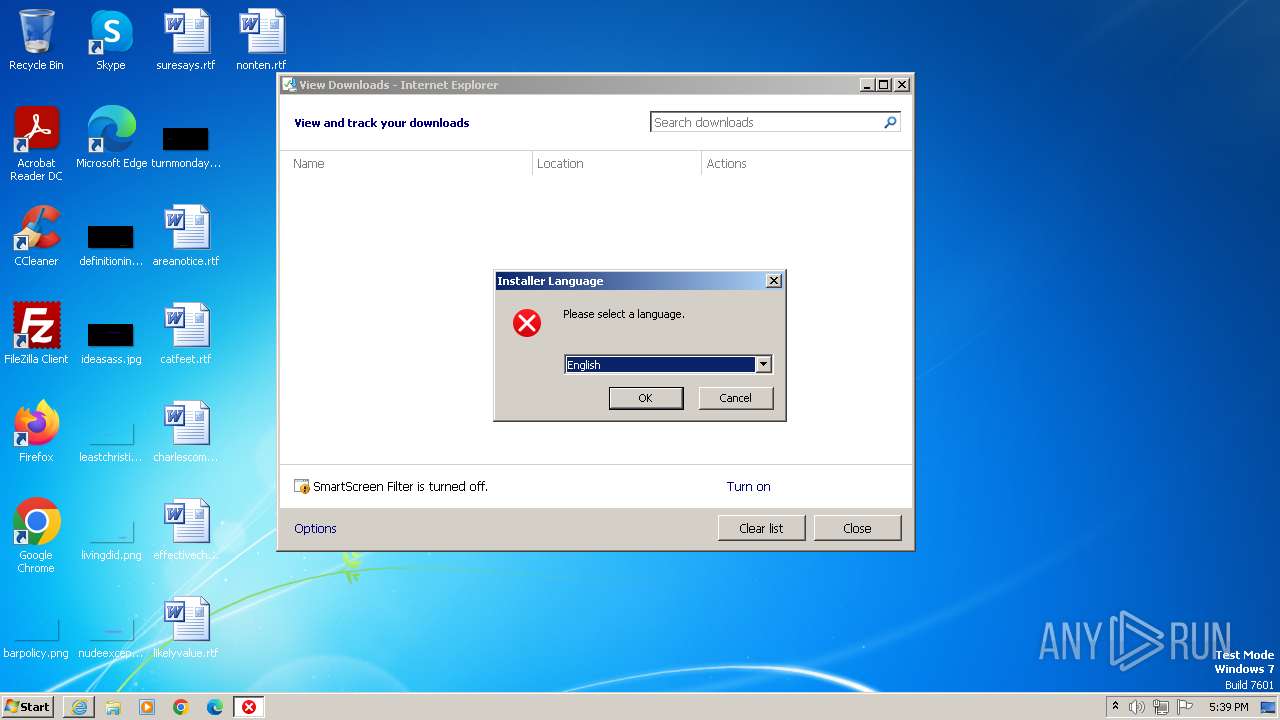Turn on SmartScreen Filter link
This screenshot has height=720, width=1280.
[748, 487]
